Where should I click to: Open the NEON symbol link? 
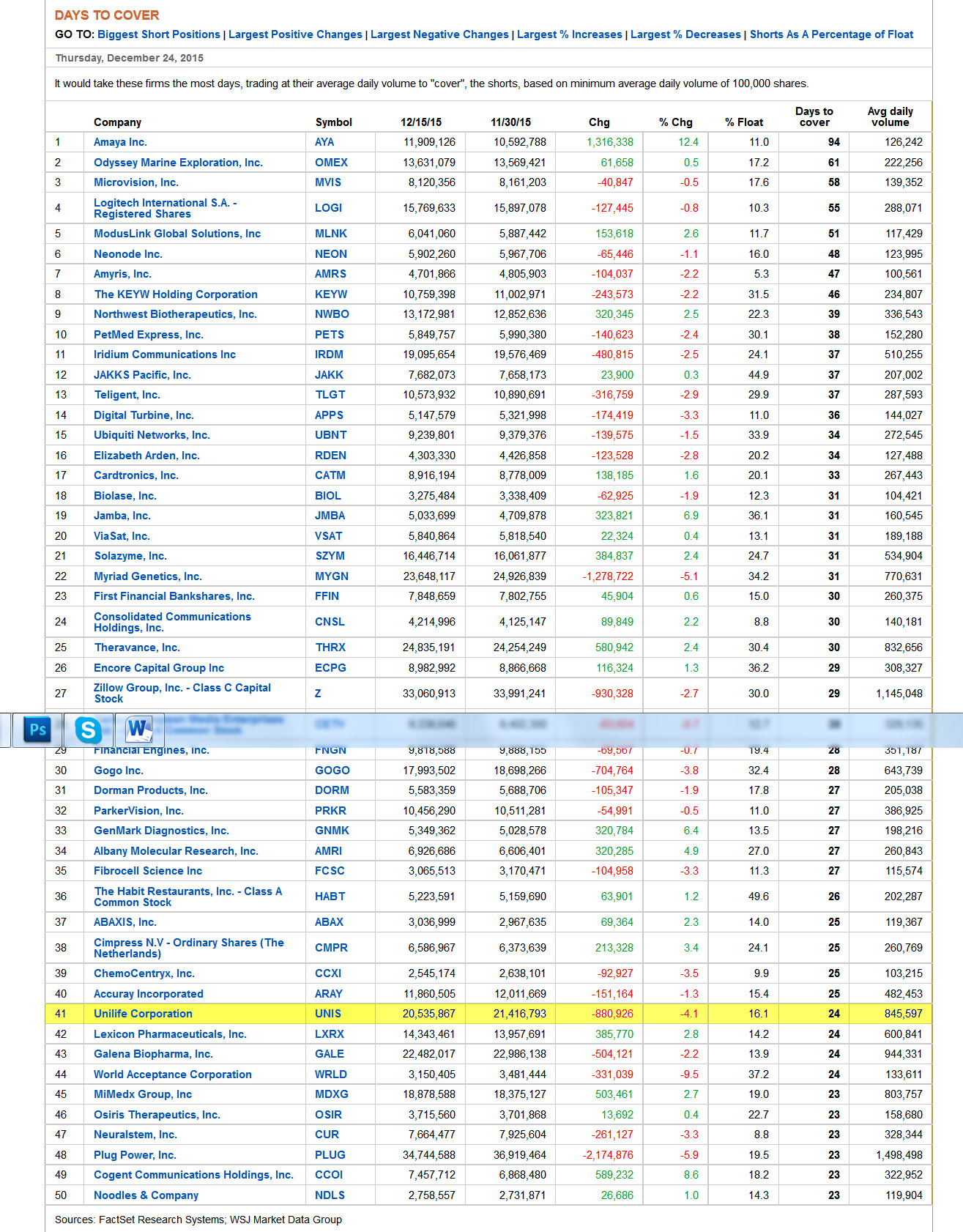(x=331, y=254)
